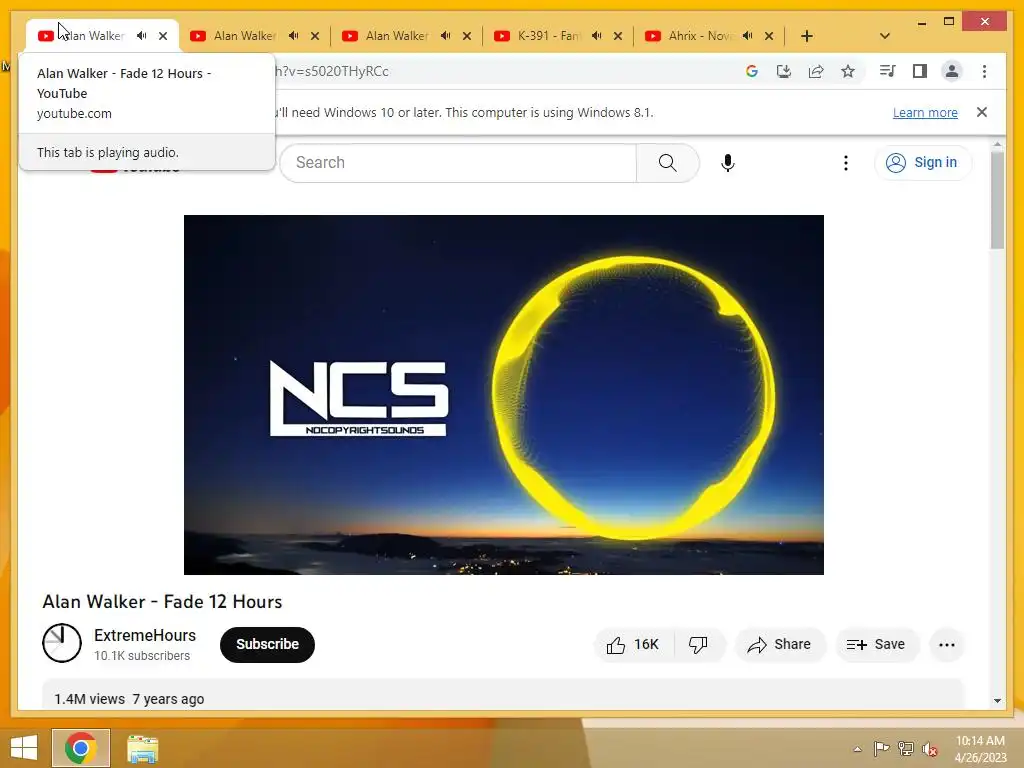The width and height of the screenshot is (1024, 768).
Task: Close the third Alan Walker tab
Action: [466, 36]
